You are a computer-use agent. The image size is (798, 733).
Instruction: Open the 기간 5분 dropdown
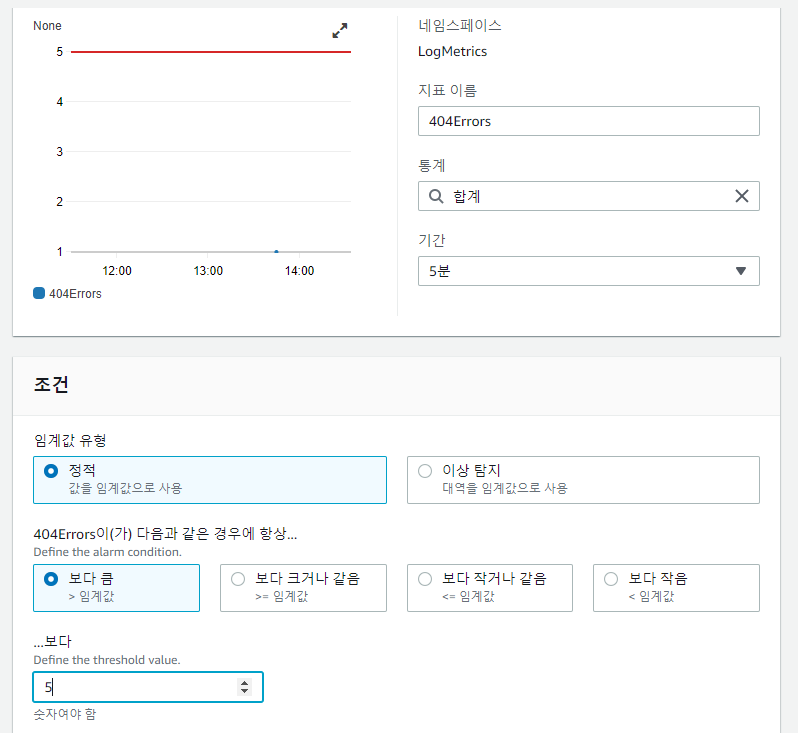point(589,271)
